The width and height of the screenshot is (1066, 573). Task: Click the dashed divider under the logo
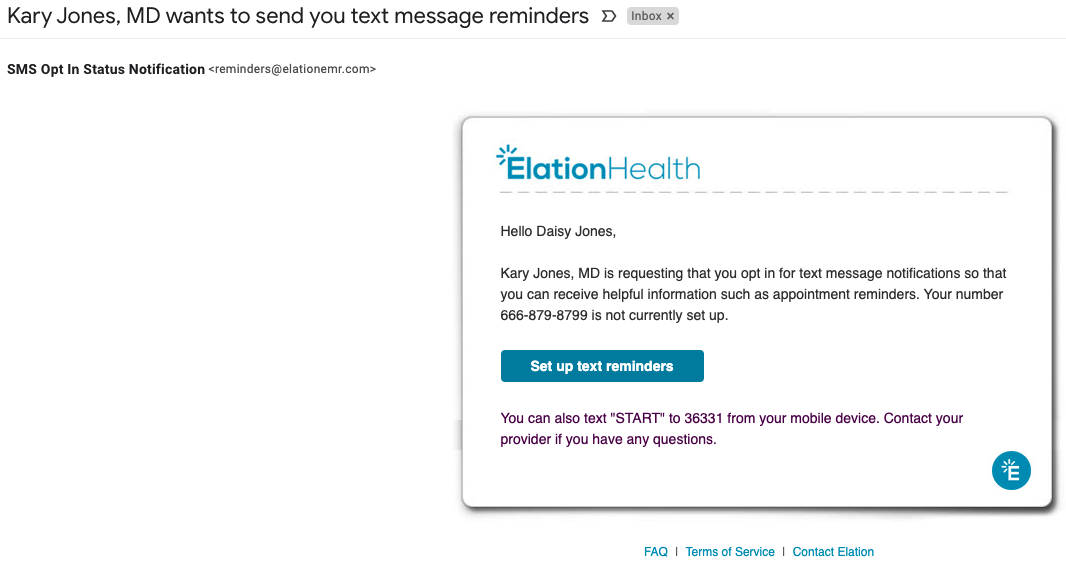click(x=753, y=191)
